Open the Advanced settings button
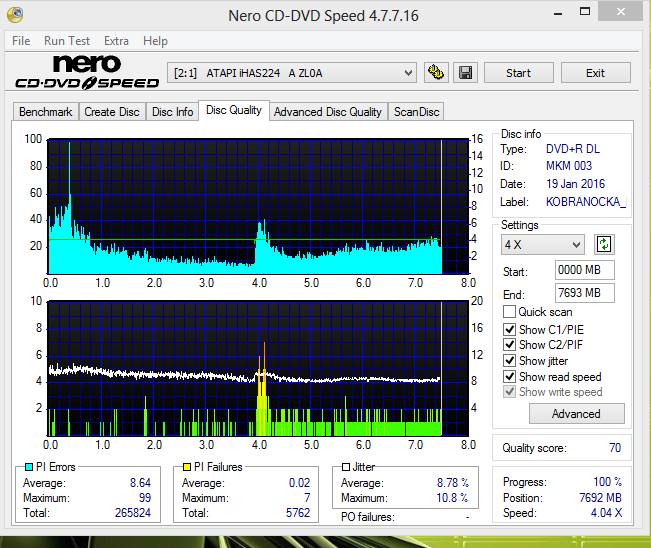The image size is (651, 548). (576, 413)
